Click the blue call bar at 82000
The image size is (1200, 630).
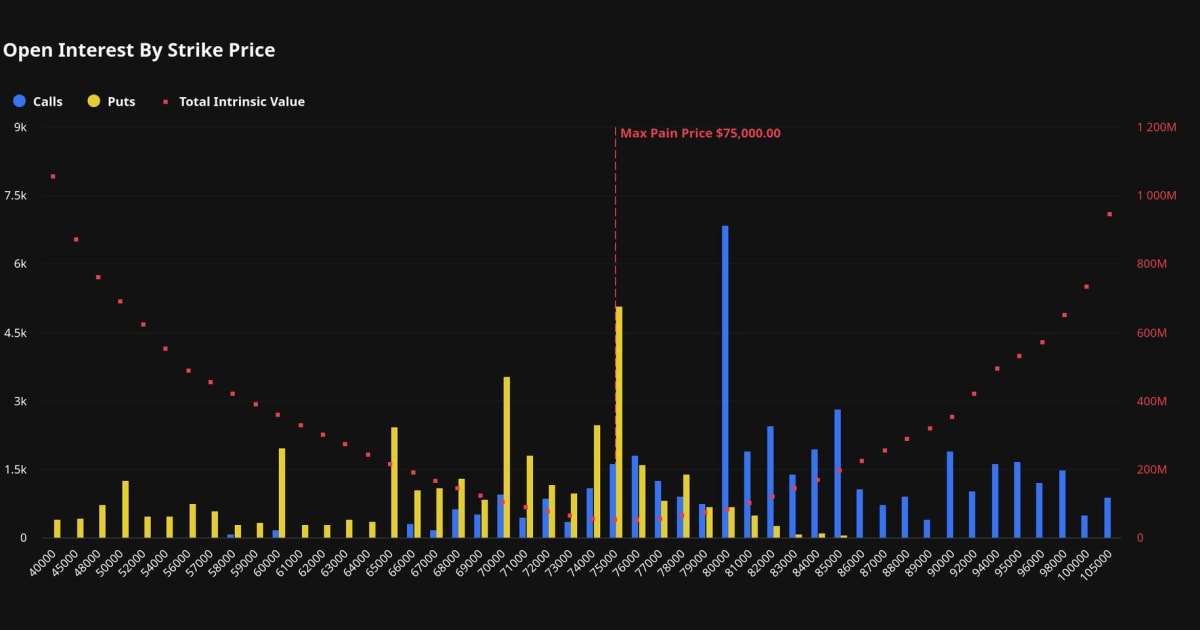tap(770, 482)
